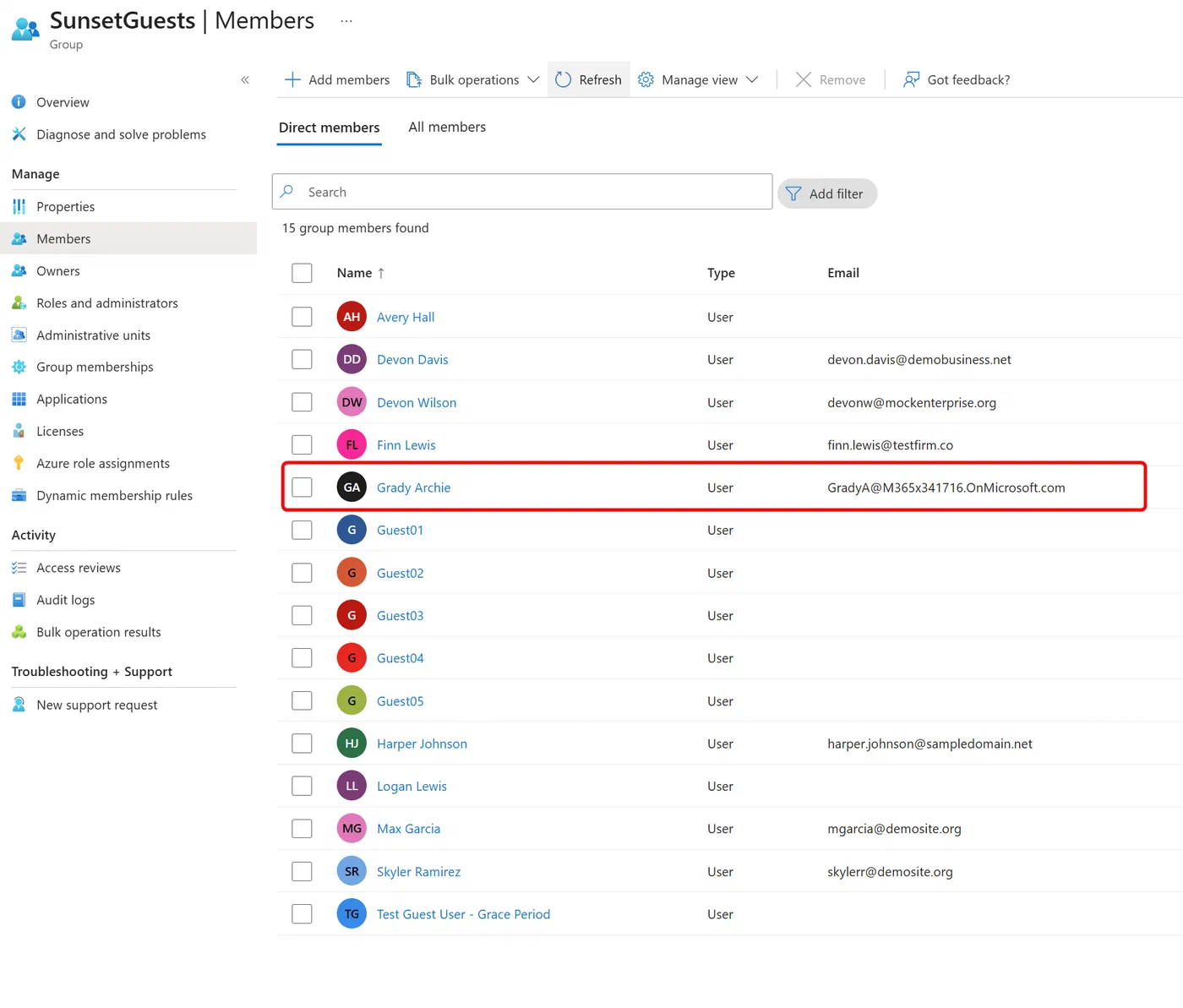Click the Add filter button
The width and height of the screenshot is (1183, 1008).
click(826, 193)
